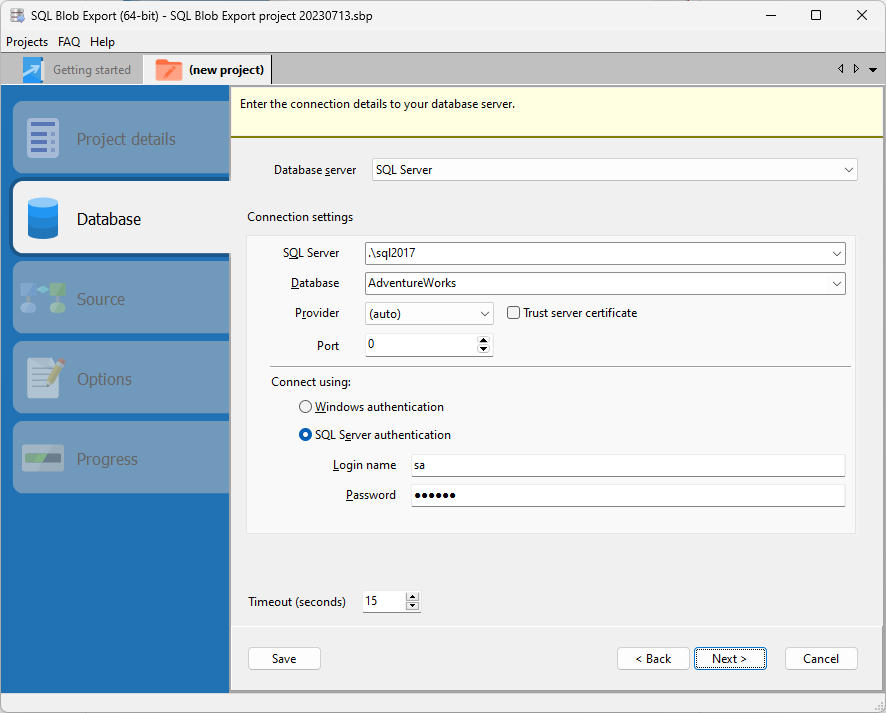Increment the Timeout seconds stepper
The height and width of the screenshot is (713, 886).
point(412,597)
